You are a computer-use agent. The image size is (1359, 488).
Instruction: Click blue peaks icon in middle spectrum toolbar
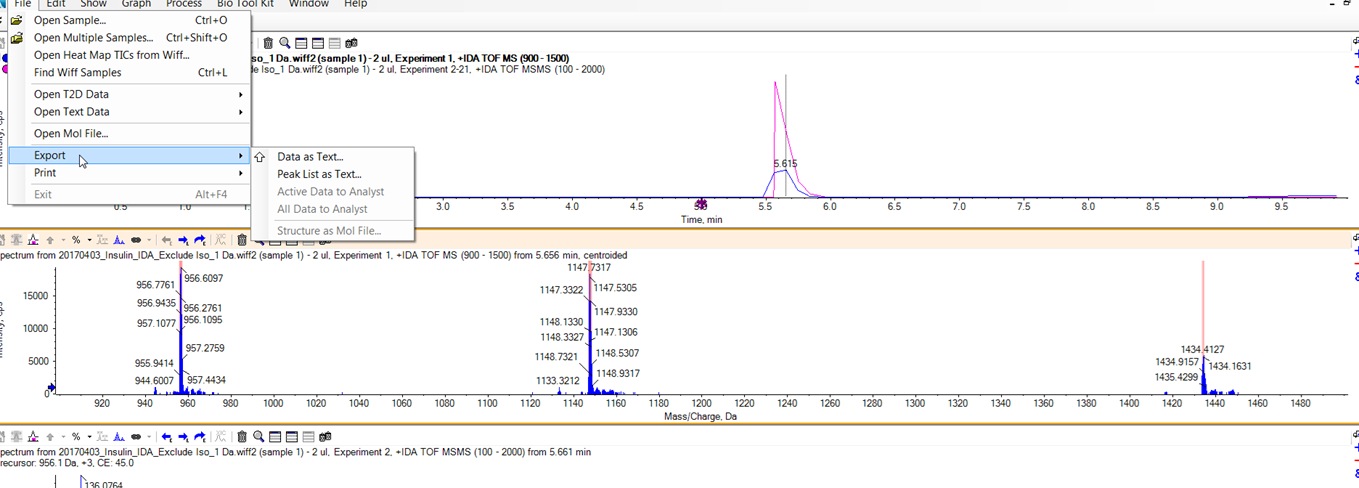[119, 240]
